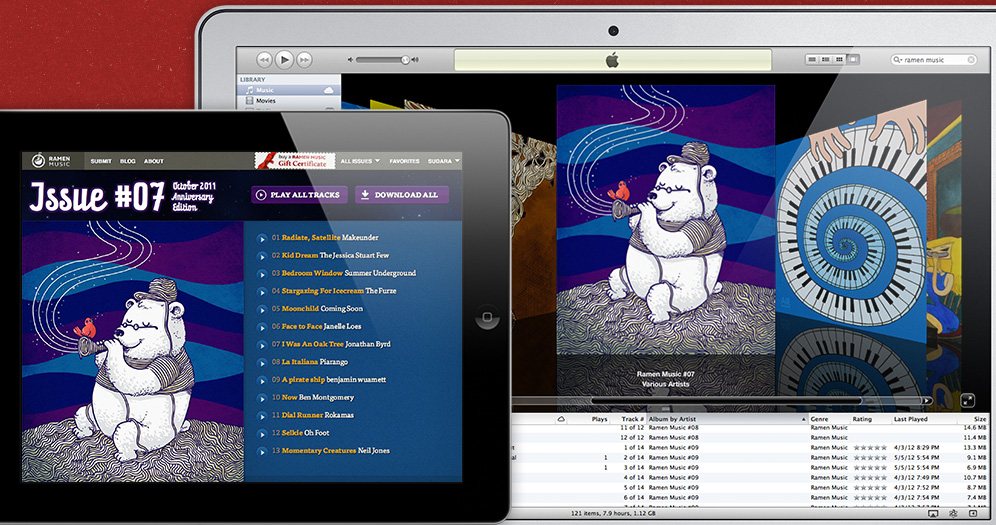
Task: Play track 04 Stargazing For Icecream
Action: pos(262,292)
